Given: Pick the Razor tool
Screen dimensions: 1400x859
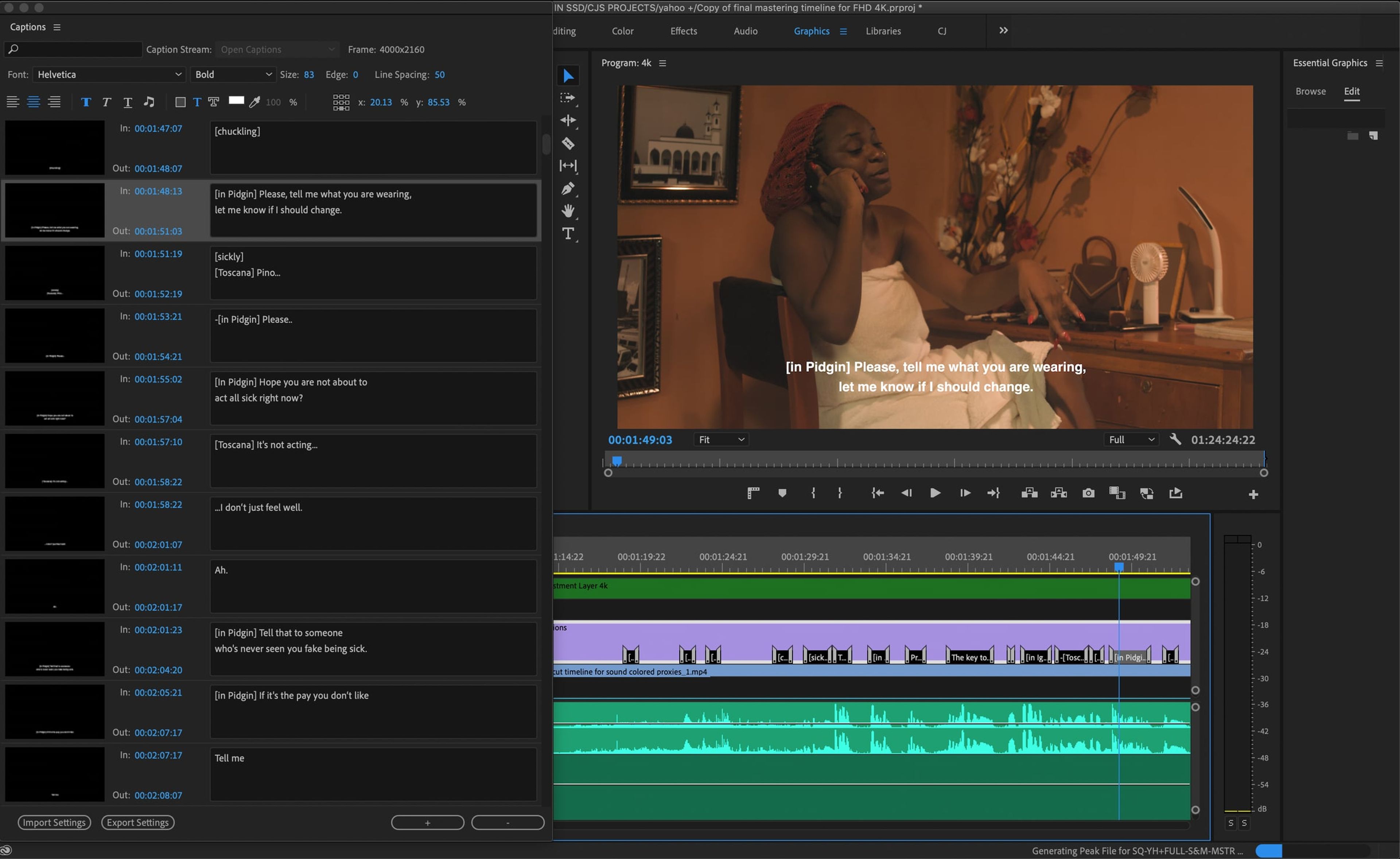Looking at the screenshot, I should (568, 143).
